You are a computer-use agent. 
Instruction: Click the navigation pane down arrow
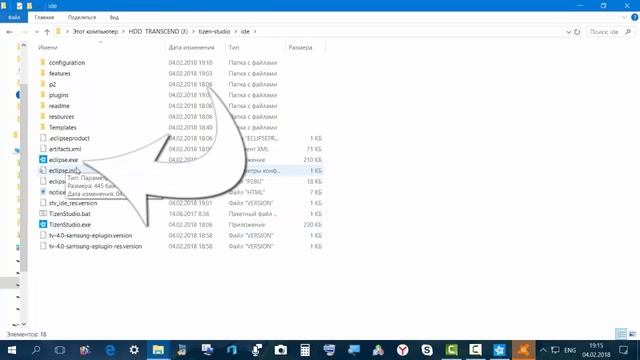(x=24, y=324)
